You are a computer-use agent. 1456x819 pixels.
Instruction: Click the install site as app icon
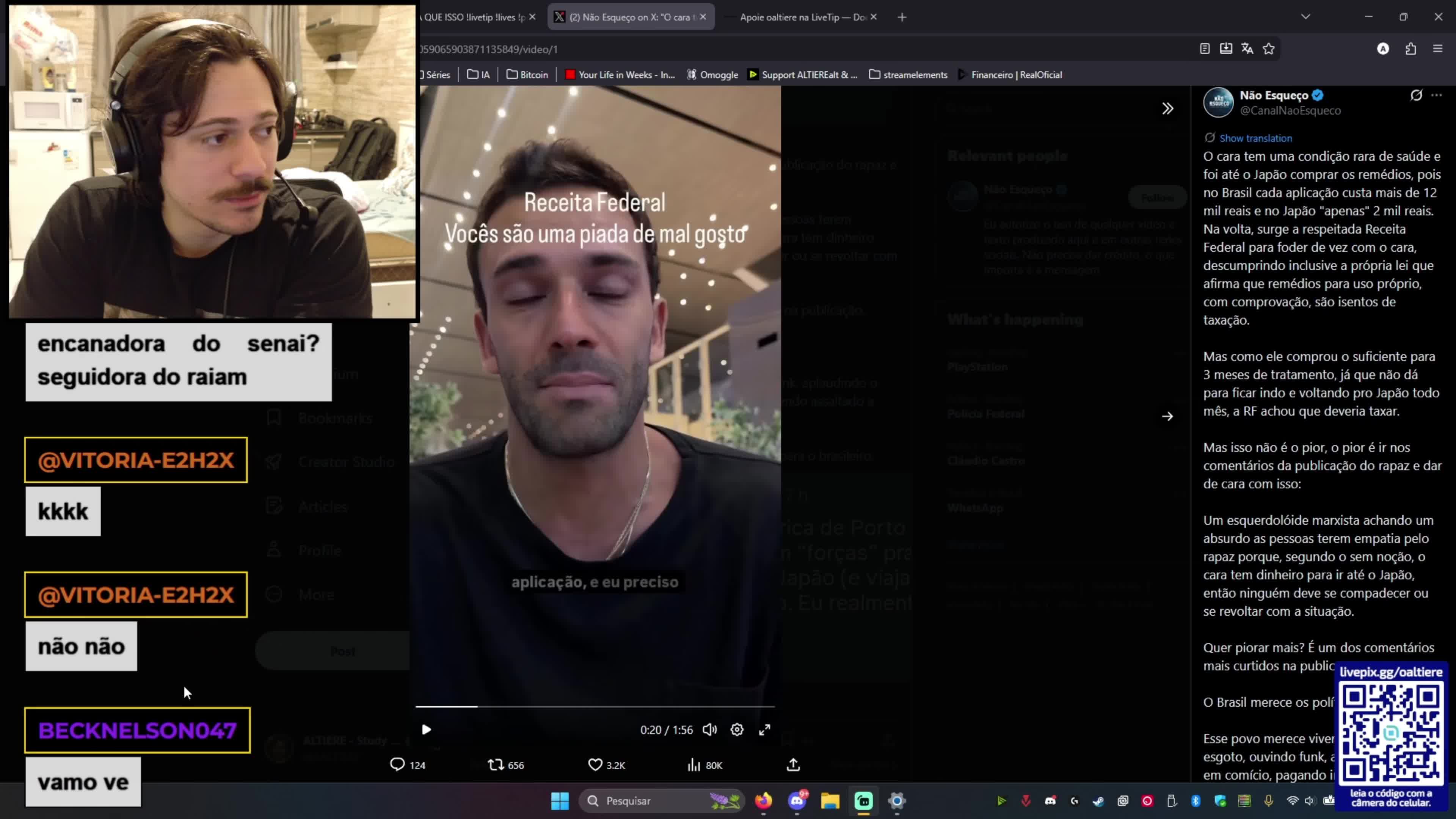1226,49
